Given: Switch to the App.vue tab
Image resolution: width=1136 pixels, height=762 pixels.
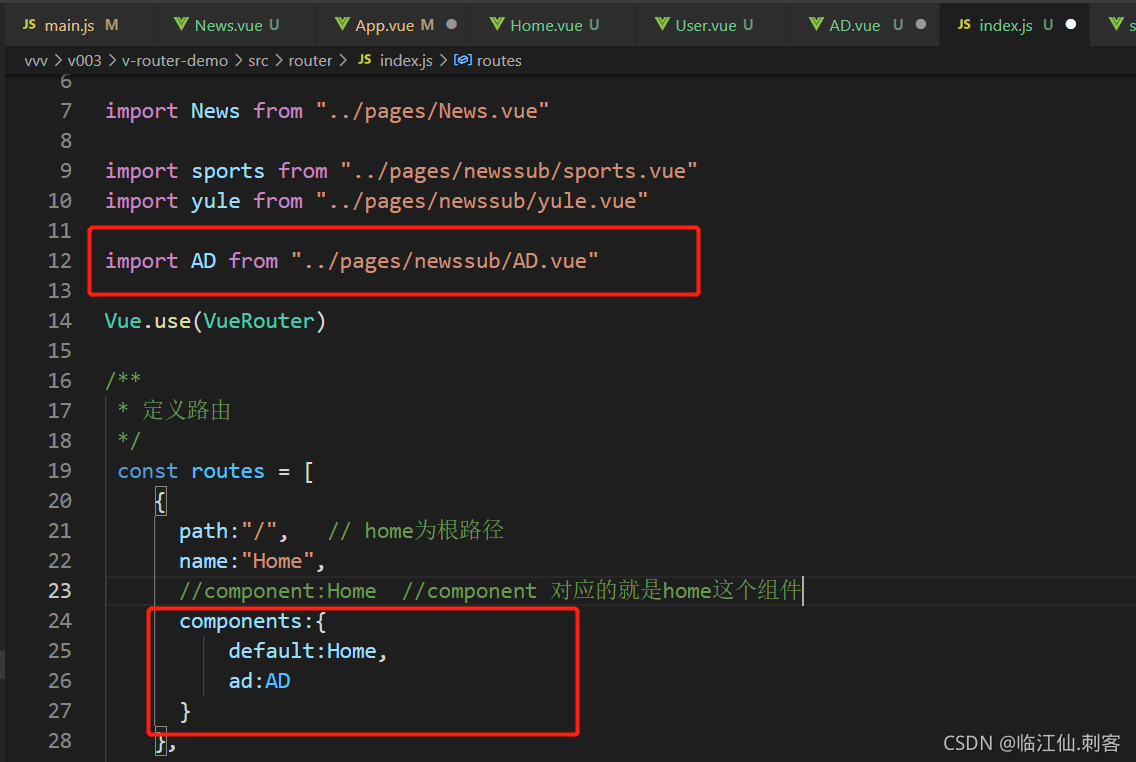Looking at the screenshot, I should pos(394,25).
